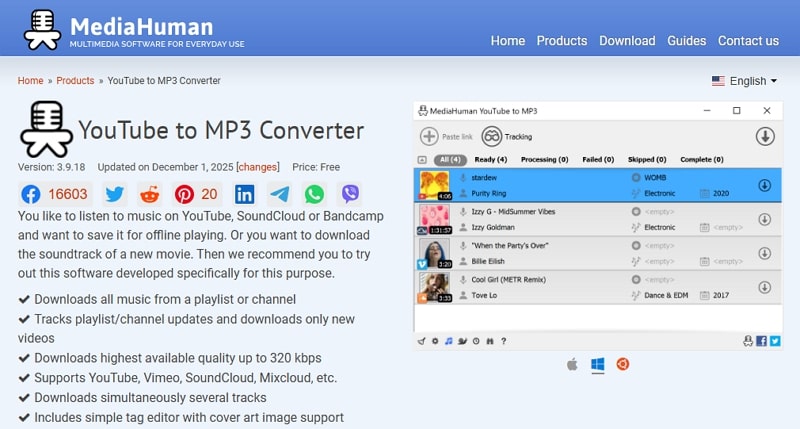This screenshot has width=800, height=429.
Task: Click the clock icon in app footer
Action: pos(476,341)
